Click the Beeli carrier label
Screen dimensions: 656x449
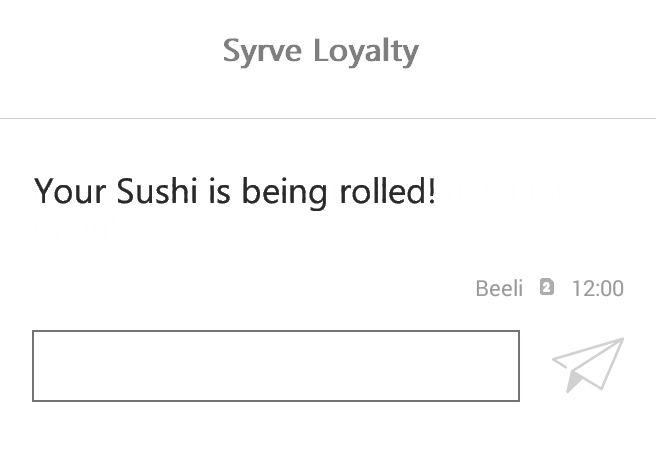[499, 289]
